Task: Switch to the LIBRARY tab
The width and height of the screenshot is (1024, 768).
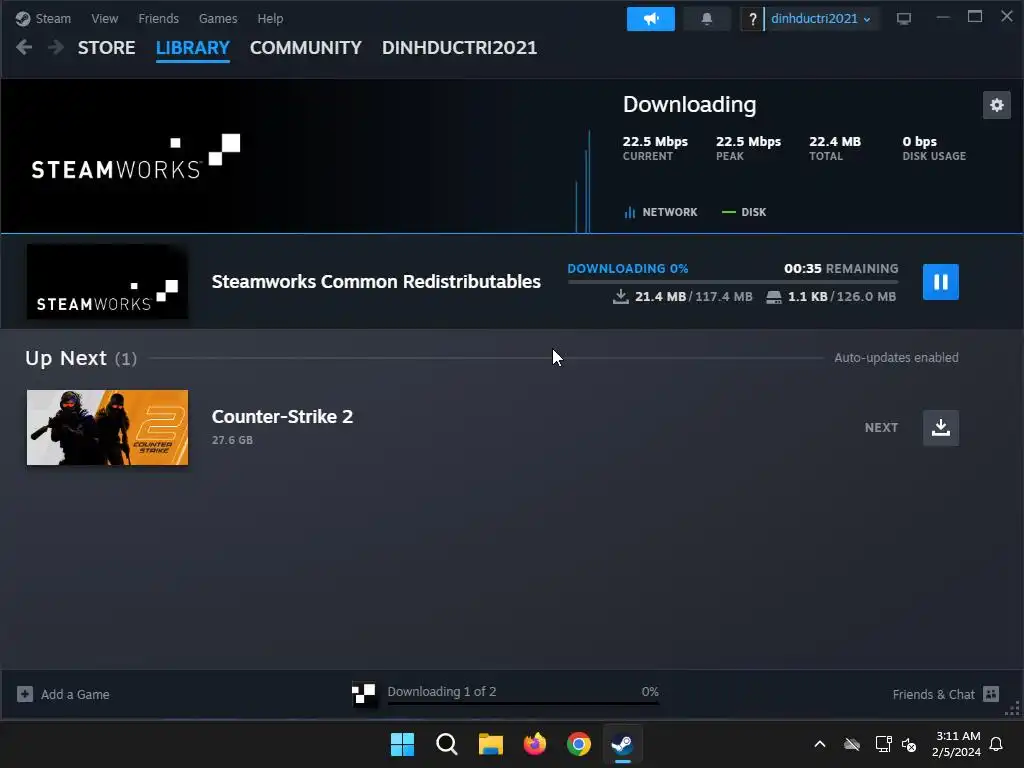Action: click(193, 48)
